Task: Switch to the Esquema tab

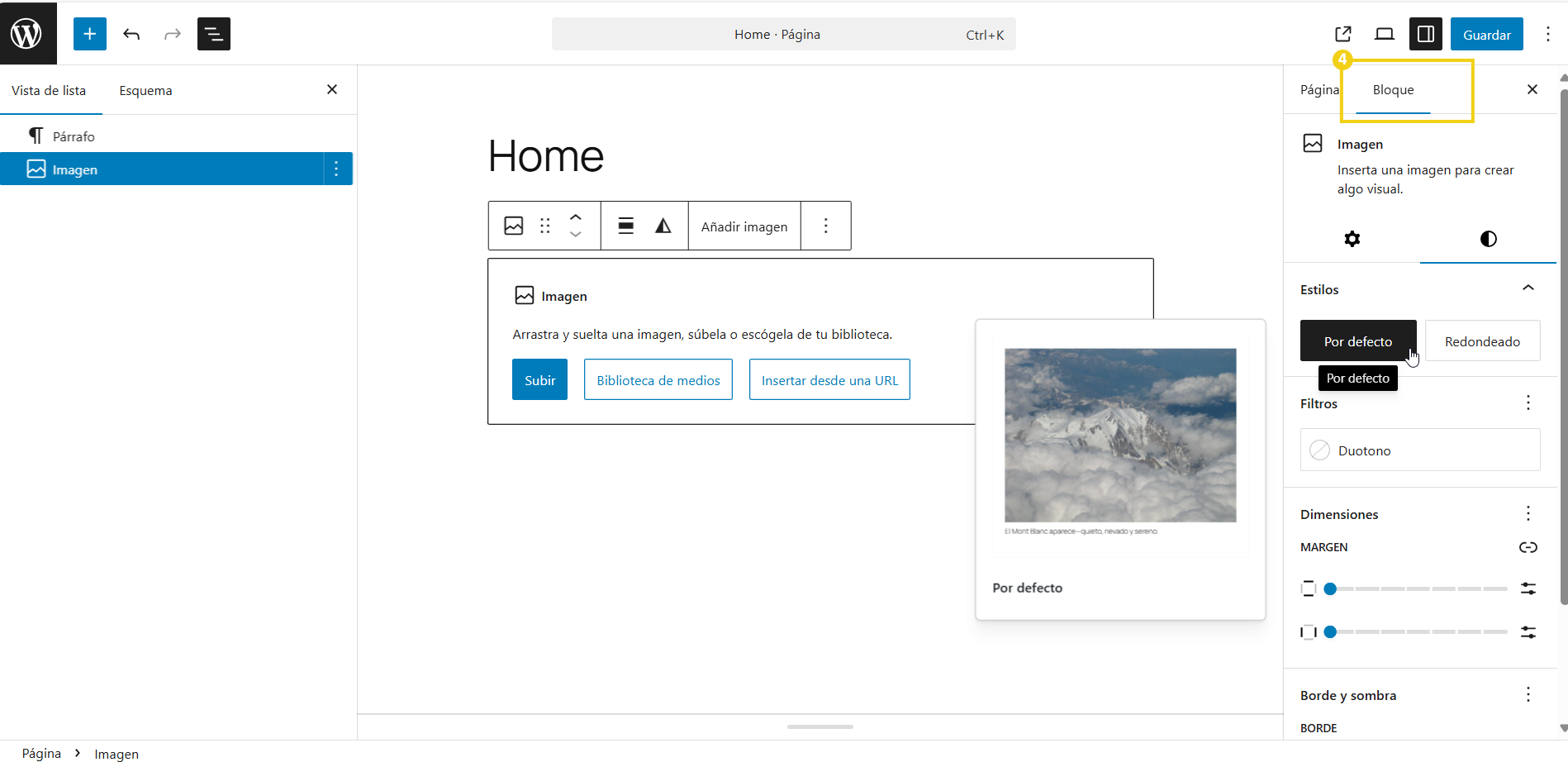Action: click(145, 90)
